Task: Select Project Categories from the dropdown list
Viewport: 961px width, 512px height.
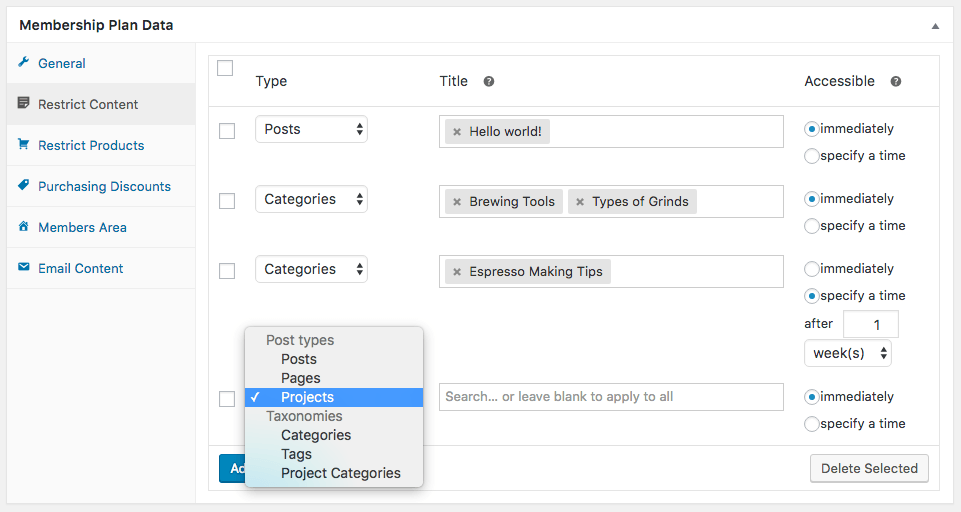Action: click(340, 473)
